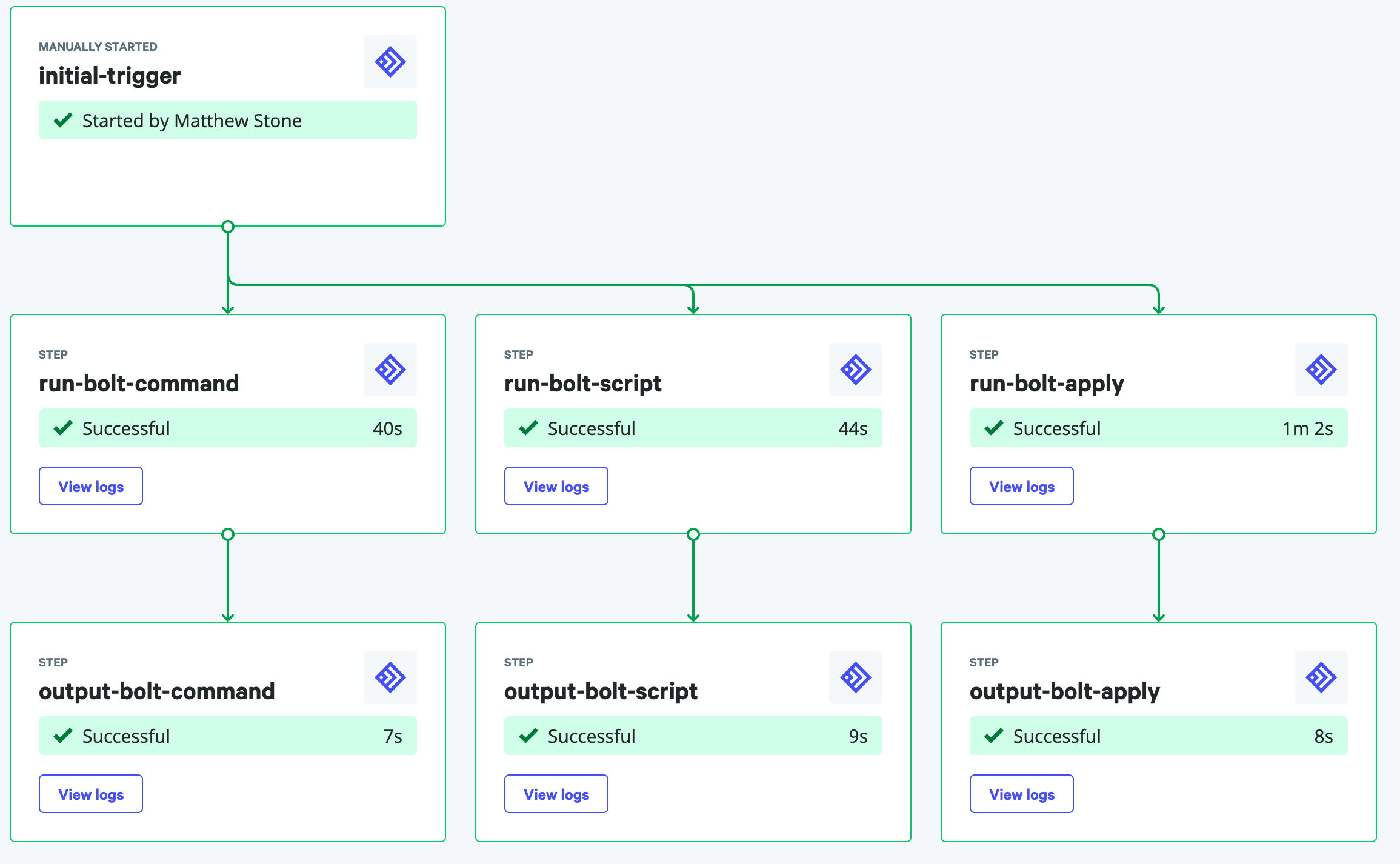The image size is (1400, 864).
Task: View logs for output-bolt-apply
Action: (1021, 794)
